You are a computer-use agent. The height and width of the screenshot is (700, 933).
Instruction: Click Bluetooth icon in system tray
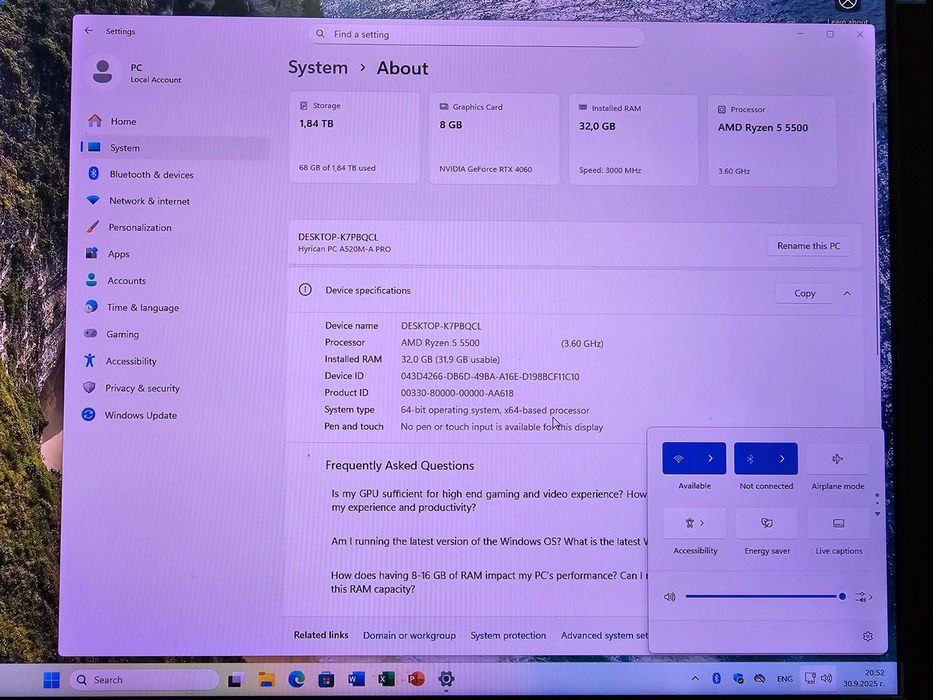716,679
